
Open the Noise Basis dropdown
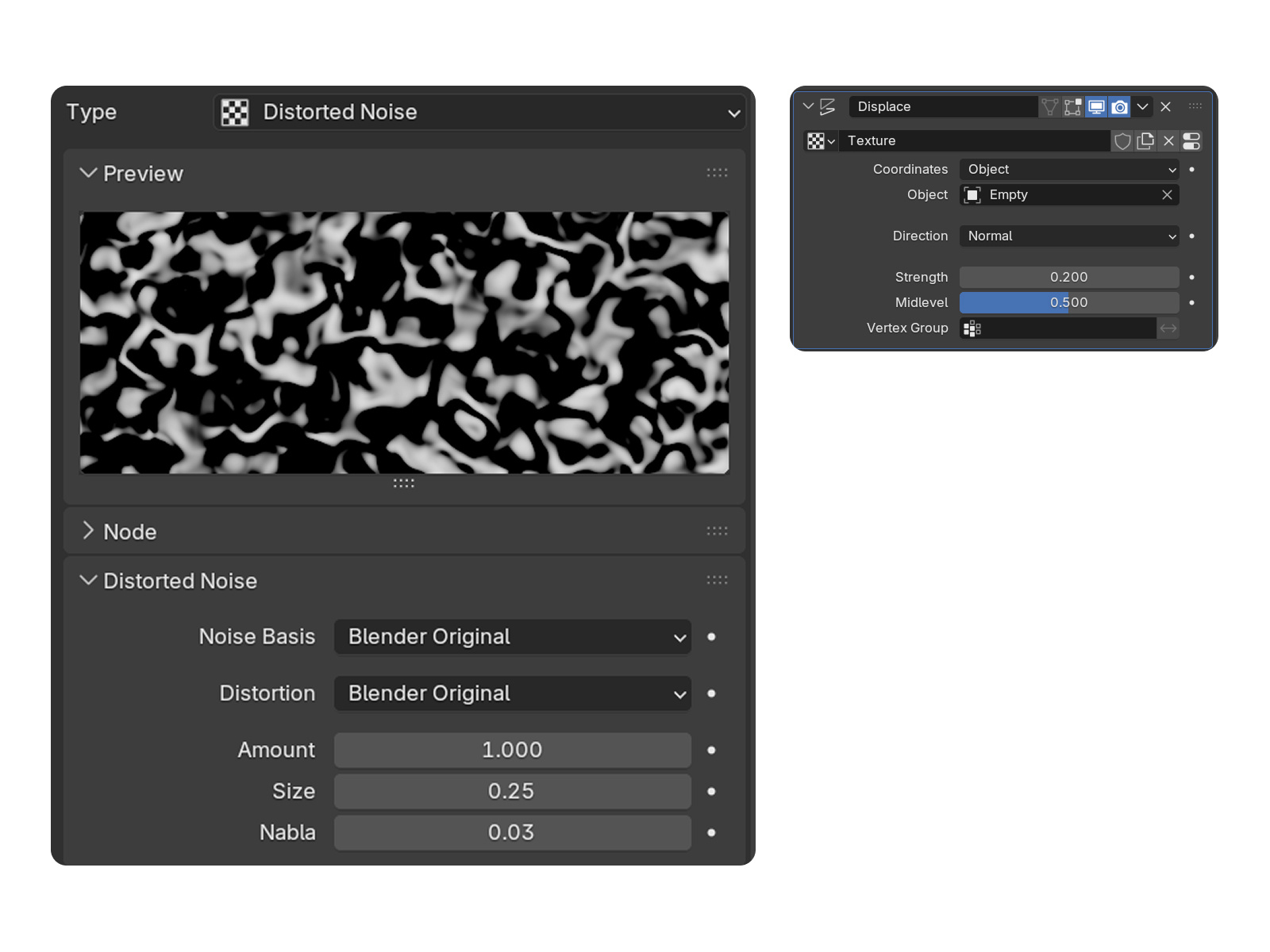coord(512,636)
